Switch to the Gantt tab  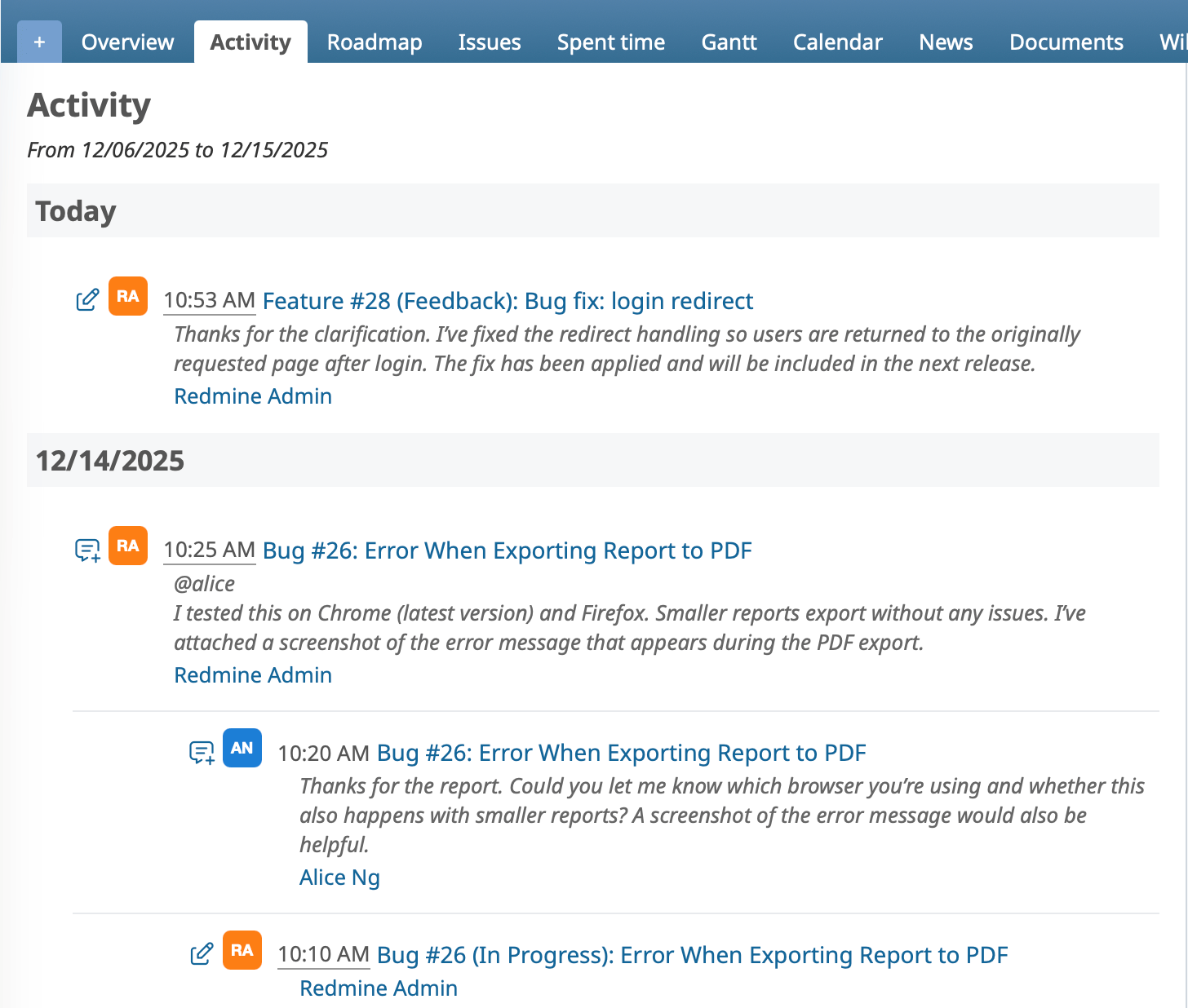point(729,42)
